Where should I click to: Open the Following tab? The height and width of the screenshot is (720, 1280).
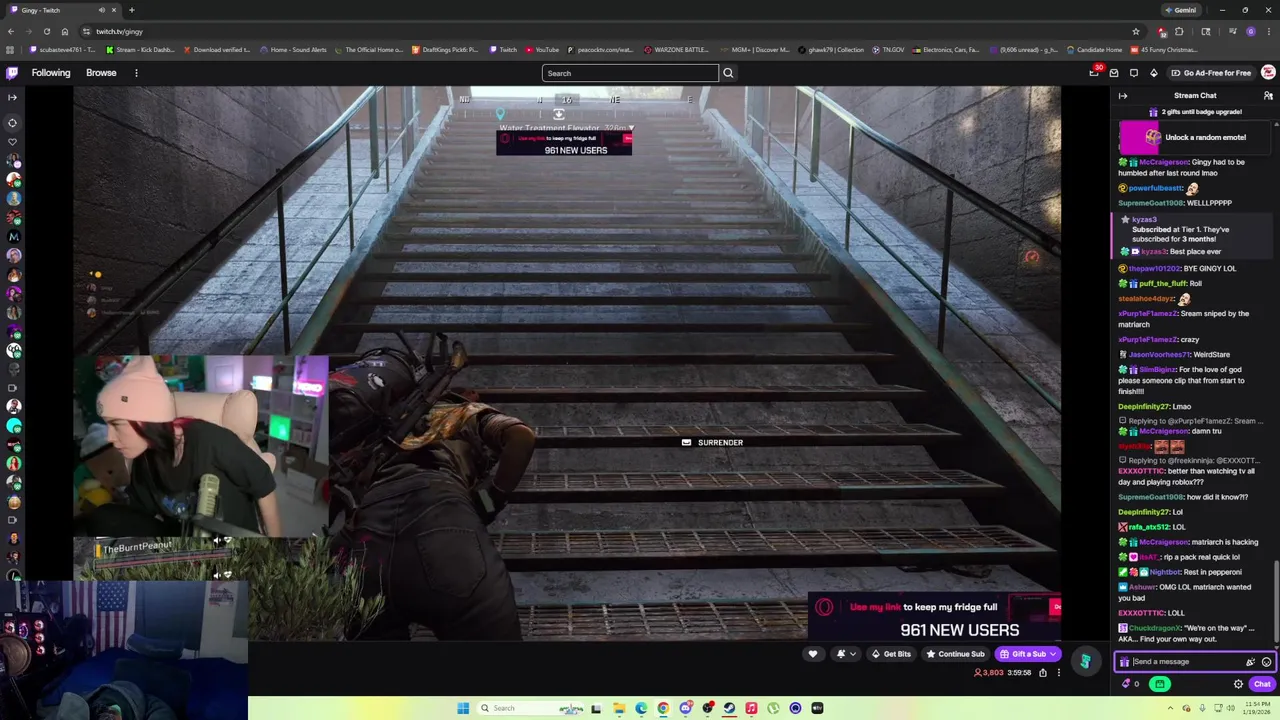click(51, 73)
